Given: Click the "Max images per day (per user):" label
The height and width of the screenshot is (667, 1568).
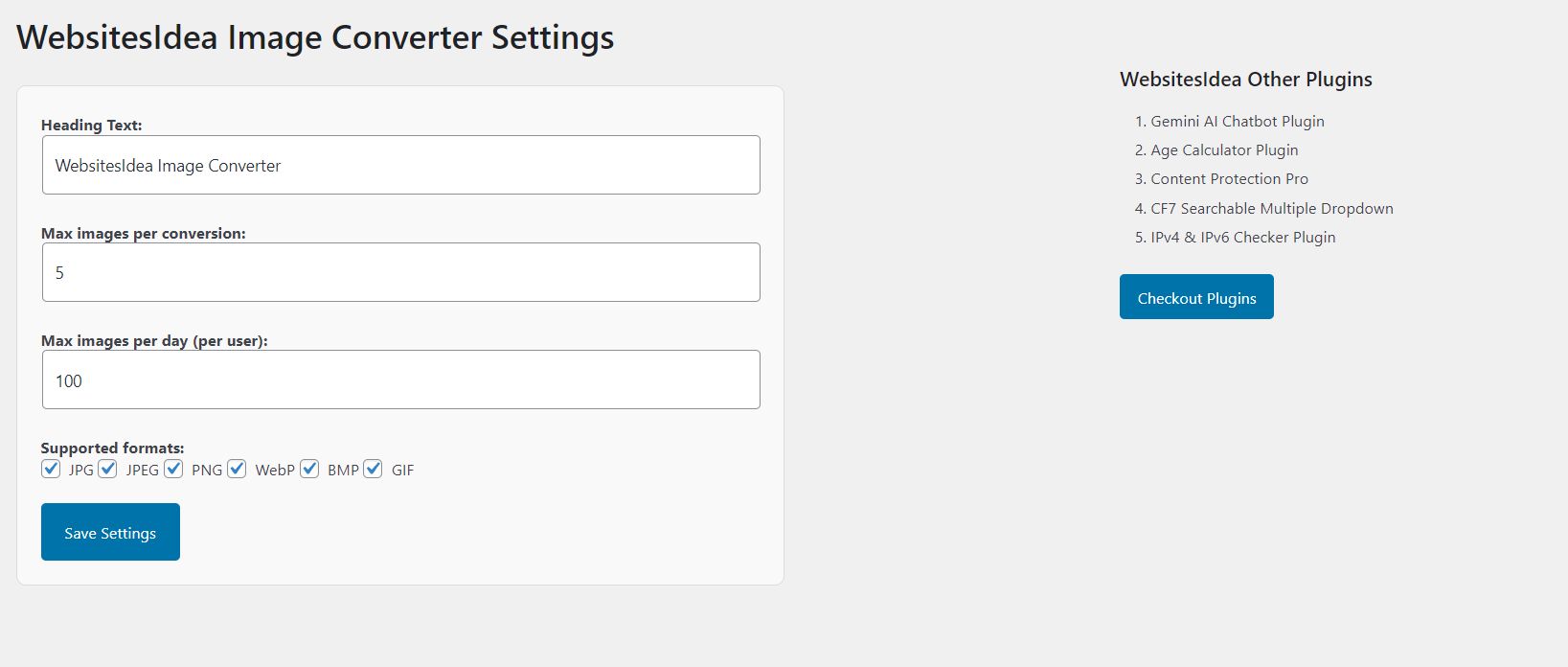Looking at the screenshot, I should coord(154,341).
